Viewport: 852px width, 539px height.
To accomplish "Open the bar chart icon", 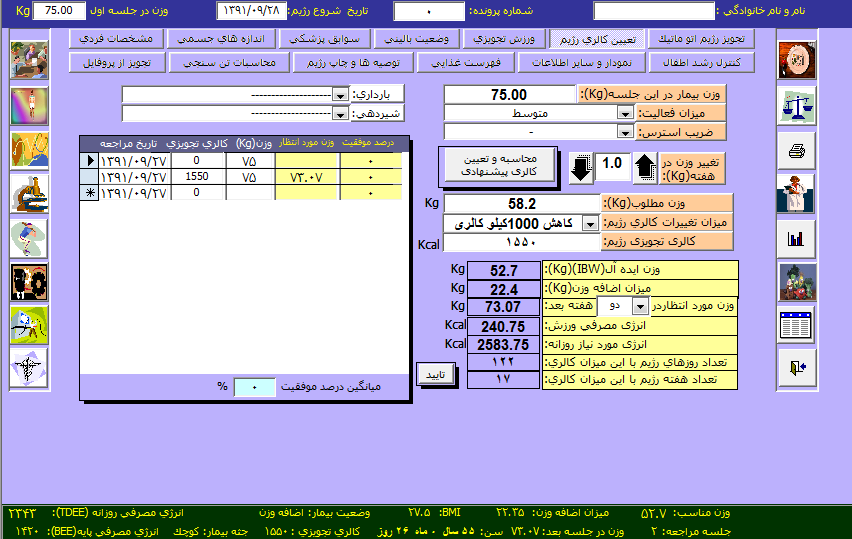I will tap(797, 239).
